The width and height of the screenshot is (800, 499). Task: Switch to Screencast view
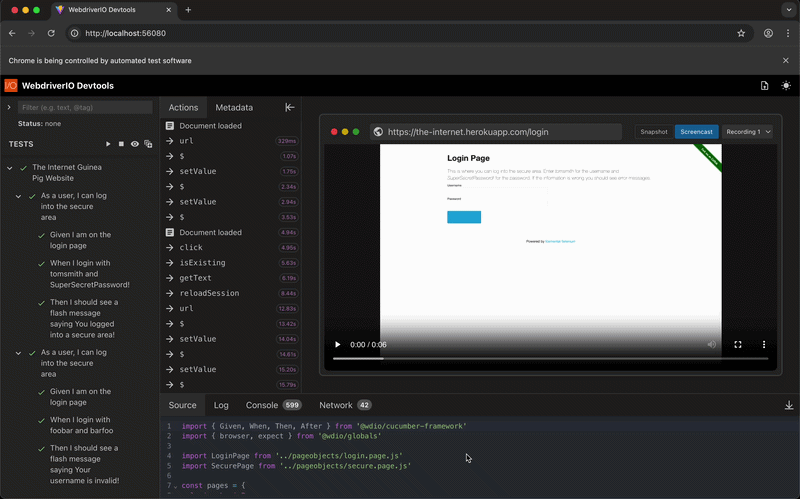coord(696,132)
